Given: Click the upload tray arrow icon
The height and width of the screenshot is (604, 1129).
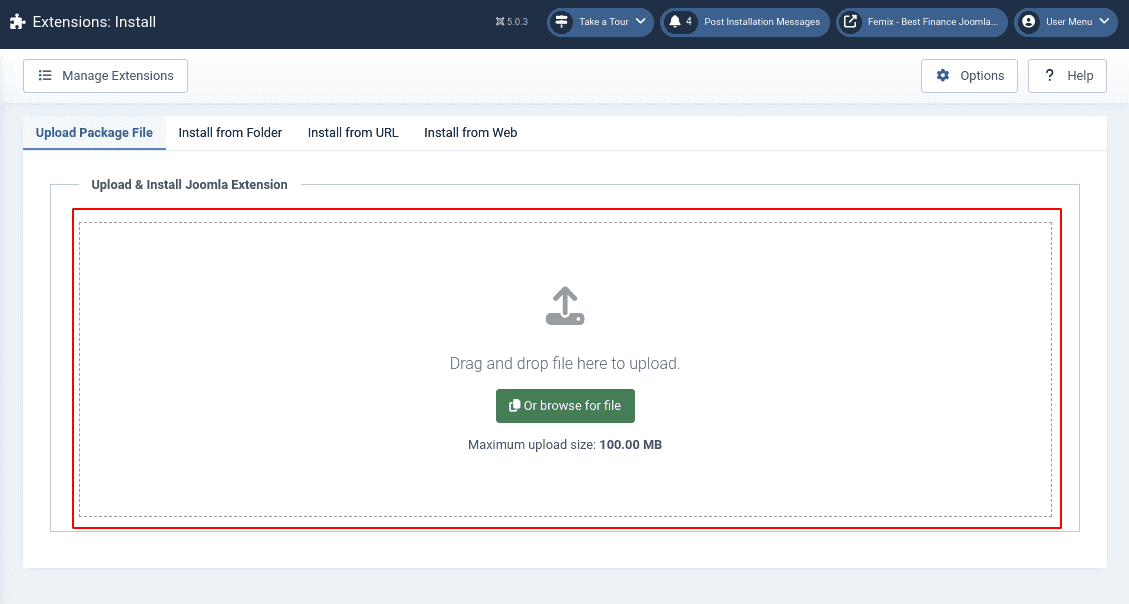Looking at the screenshot, I should pyautogui.click(x=565, y=306).
